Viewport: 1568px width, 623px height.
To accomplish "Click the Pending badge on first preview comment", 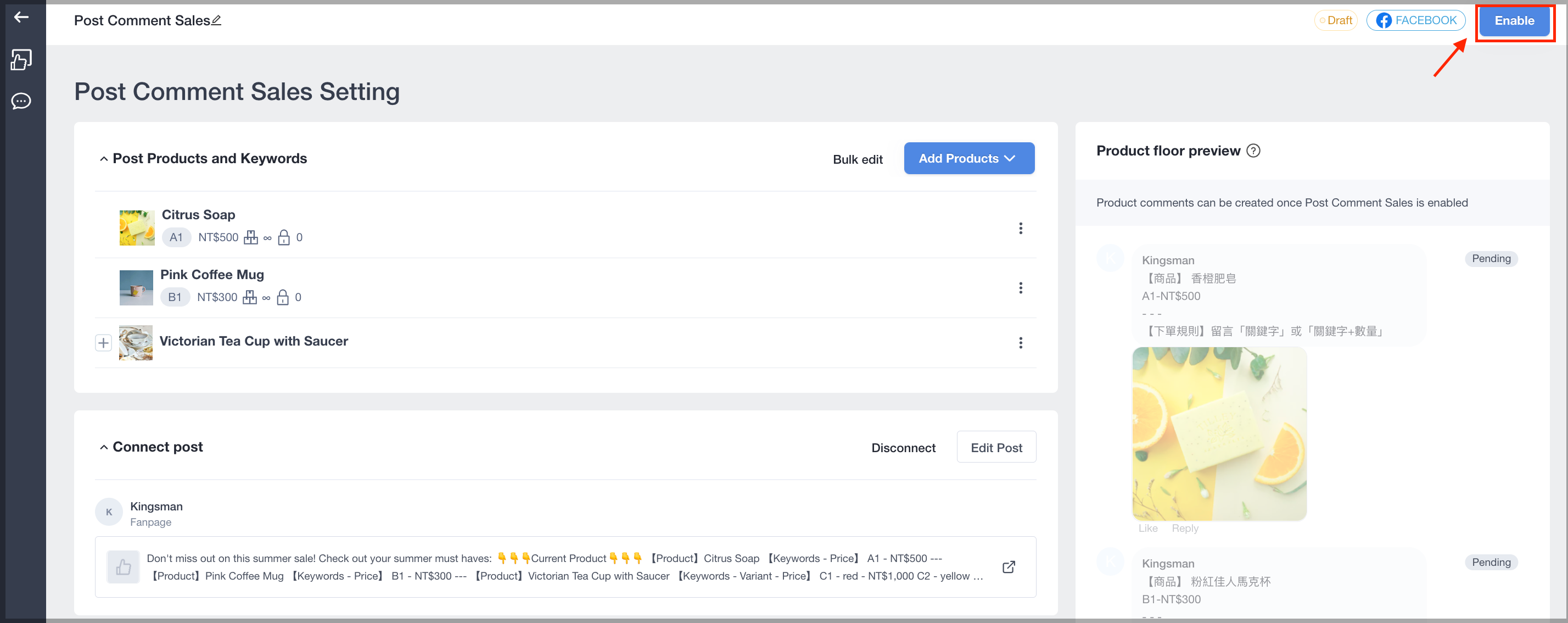I will click(1491, 259).
